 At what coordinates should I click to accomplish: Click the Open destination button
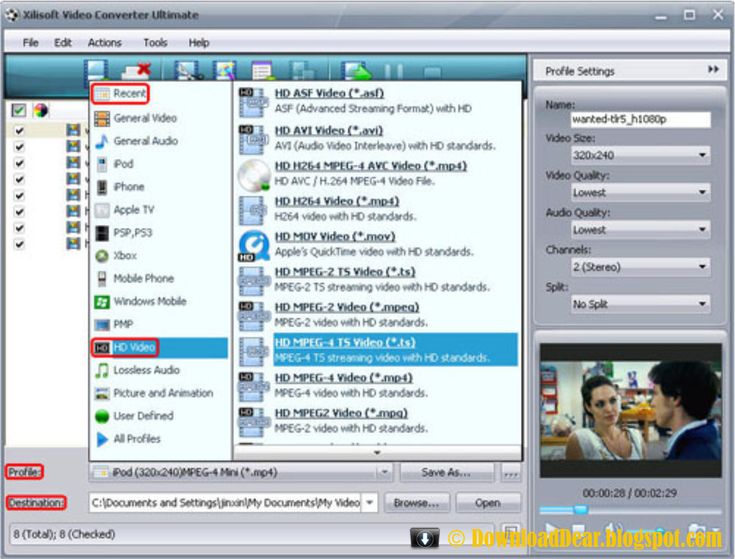(x=488, y=503)
